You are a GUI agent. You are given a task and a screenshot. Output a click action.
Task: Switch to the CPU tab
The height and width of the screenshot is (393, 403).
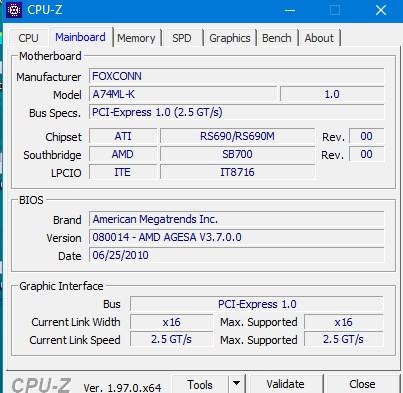(x=28, y=38)
